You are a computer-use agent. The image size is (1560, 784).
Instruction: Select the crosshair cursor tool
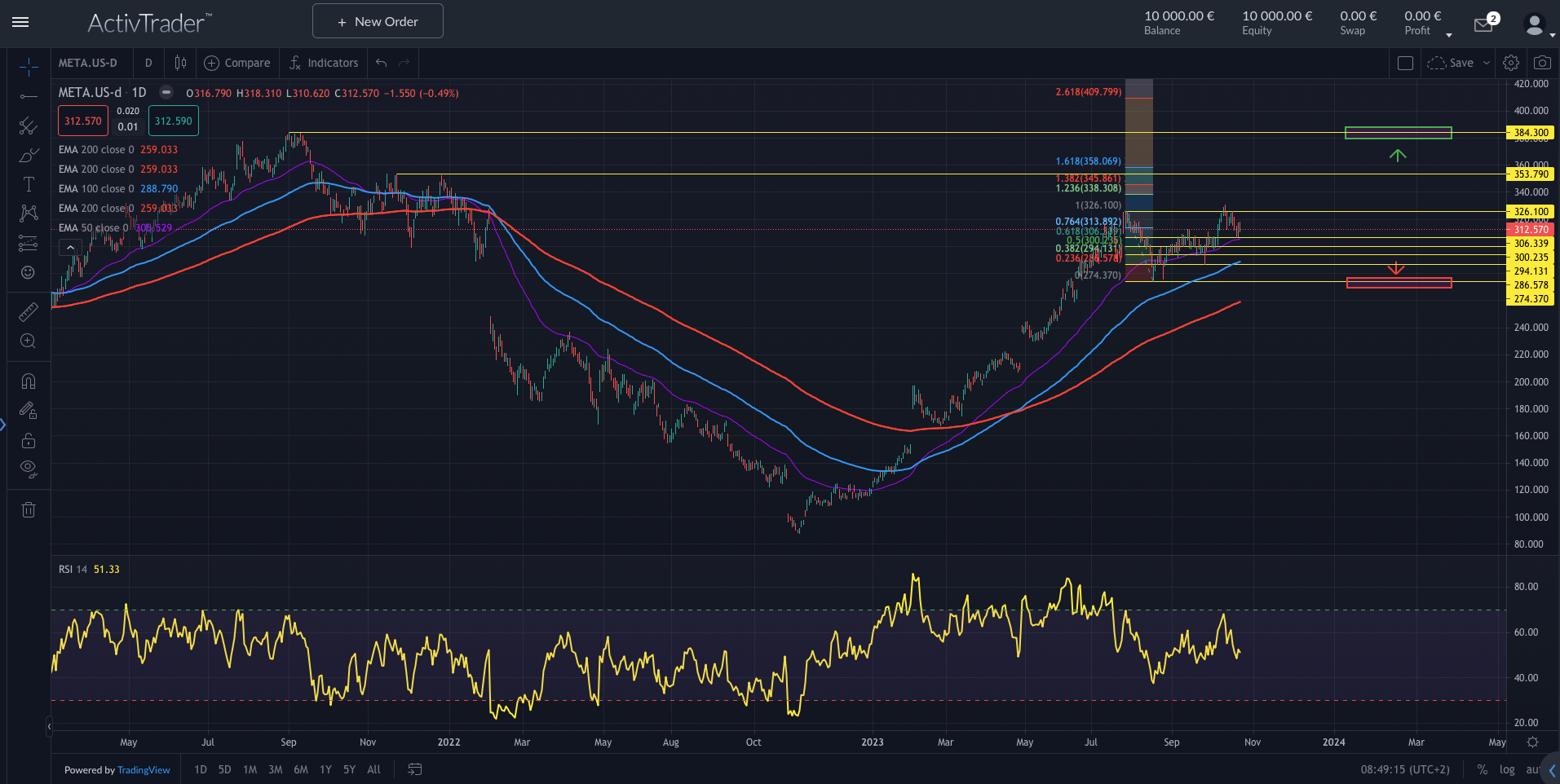click(29, 67)
